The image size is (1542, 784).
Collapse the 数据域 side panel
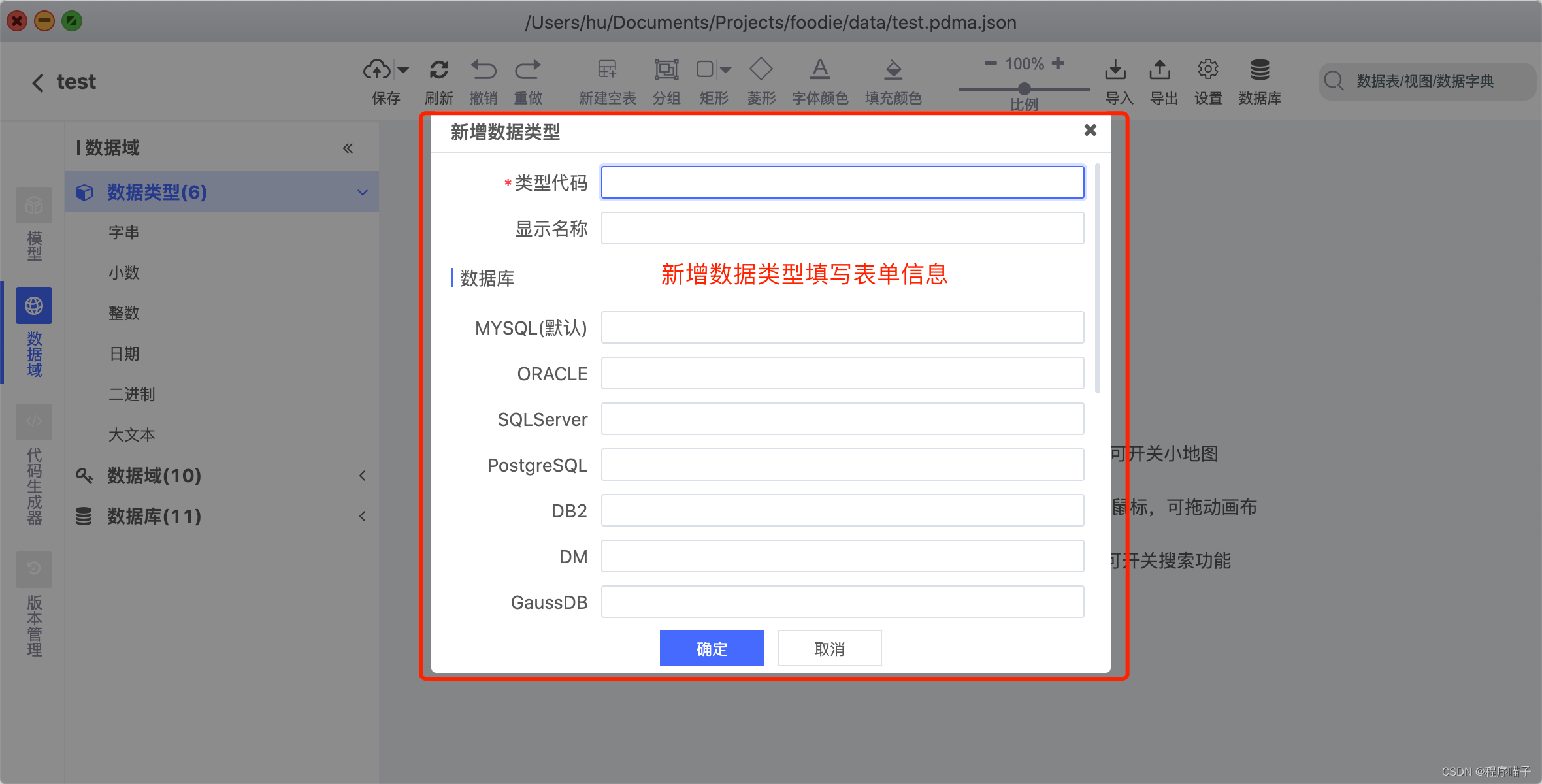click(x=348, y=148)
